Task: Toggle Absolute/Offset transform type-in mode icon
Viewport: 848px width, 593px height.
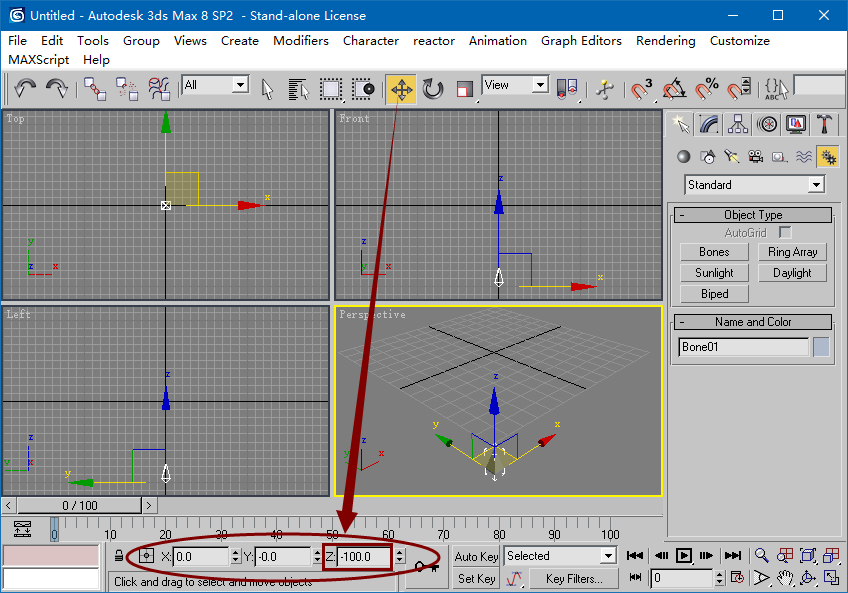Action: (x=147, y=556)
